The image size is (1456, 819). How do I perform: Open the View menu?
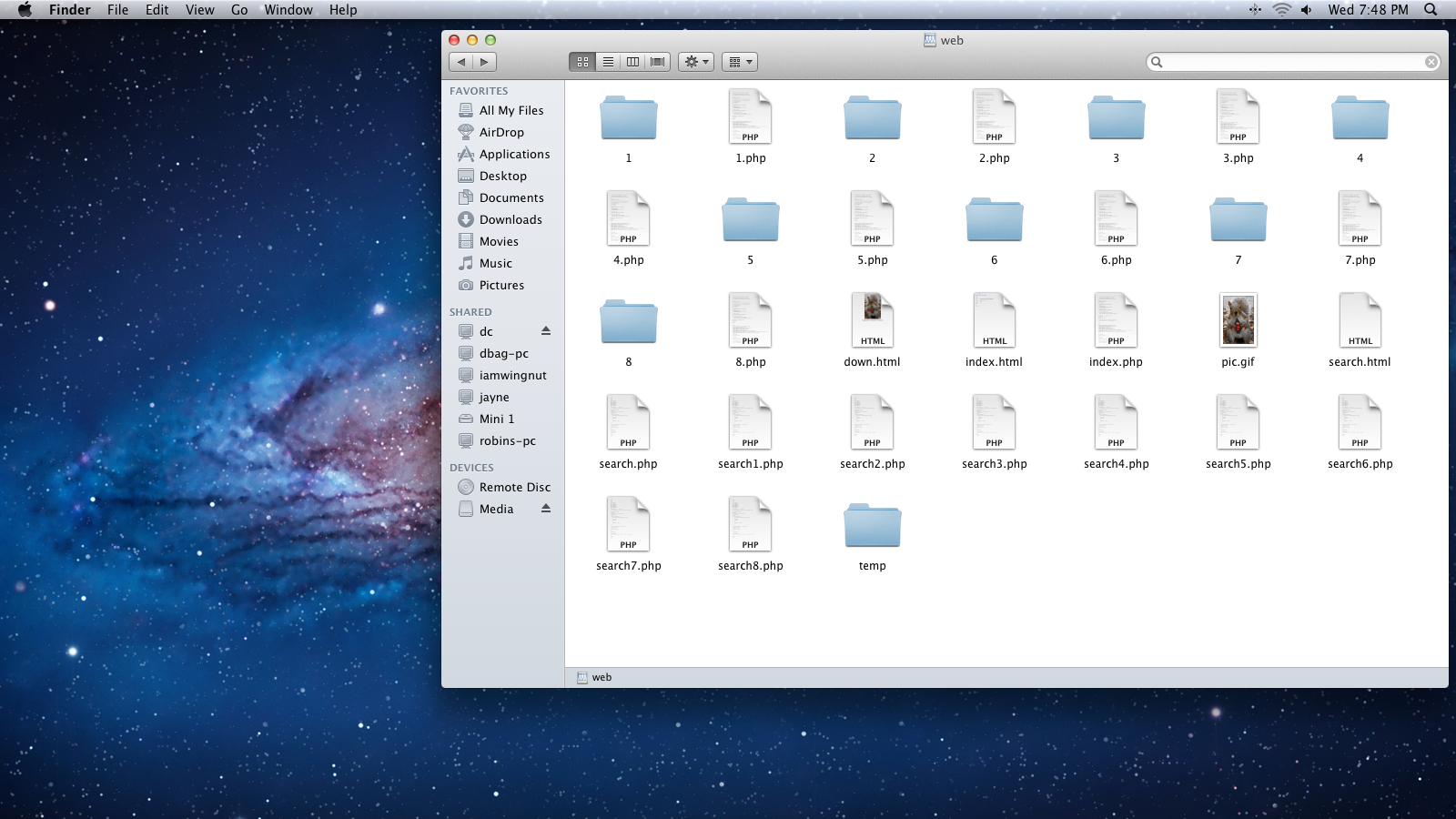tap(200, 10)
